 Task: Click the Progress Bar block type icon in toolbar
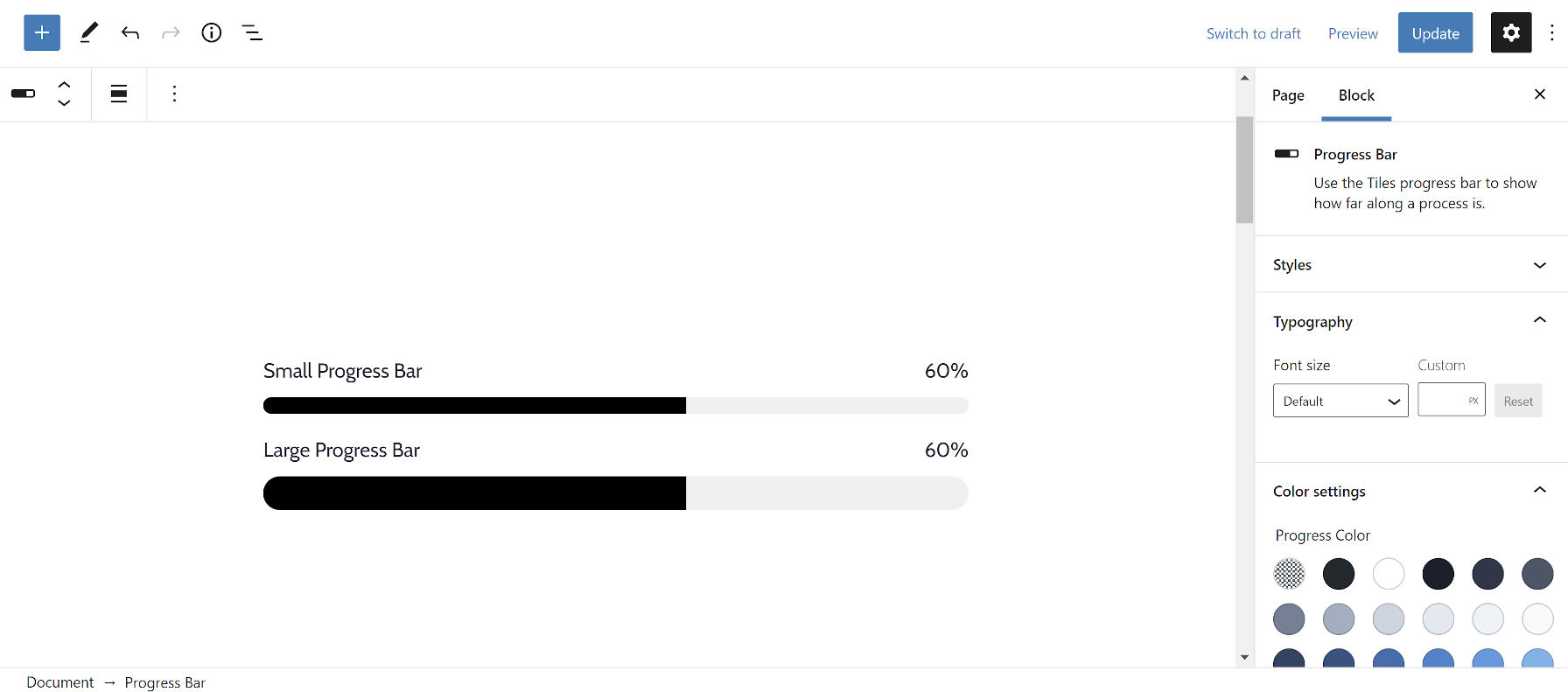click(24, 94)
